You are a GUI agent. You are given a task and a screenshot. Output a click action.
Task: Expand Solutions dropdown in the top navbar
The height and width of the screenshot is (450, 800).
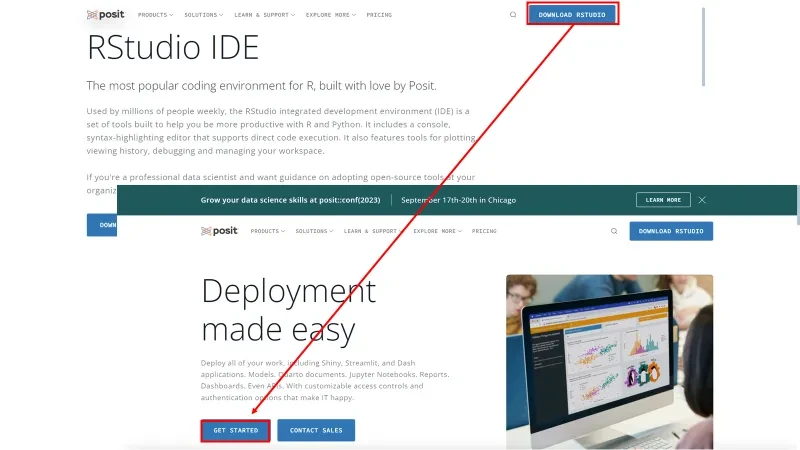(x=204, y=15)
